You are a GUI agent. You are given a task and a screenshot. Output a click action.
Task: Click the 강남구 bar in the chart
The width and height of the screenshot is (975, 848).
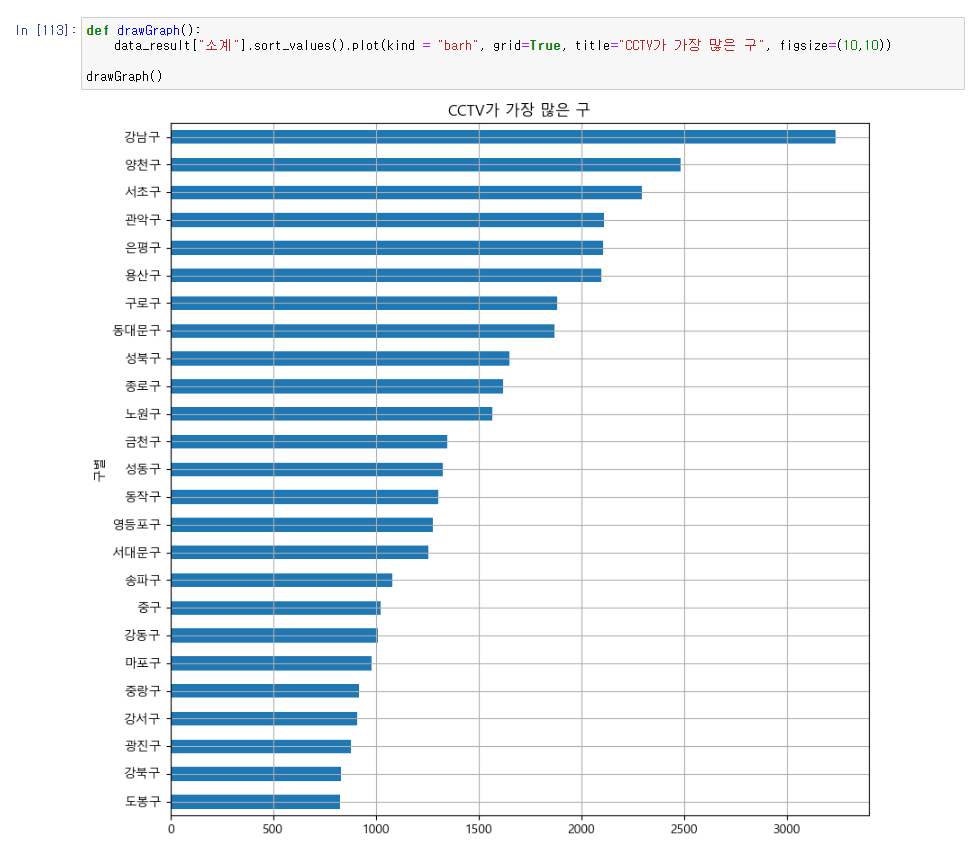pyautogui.click(x=503, y=137)
